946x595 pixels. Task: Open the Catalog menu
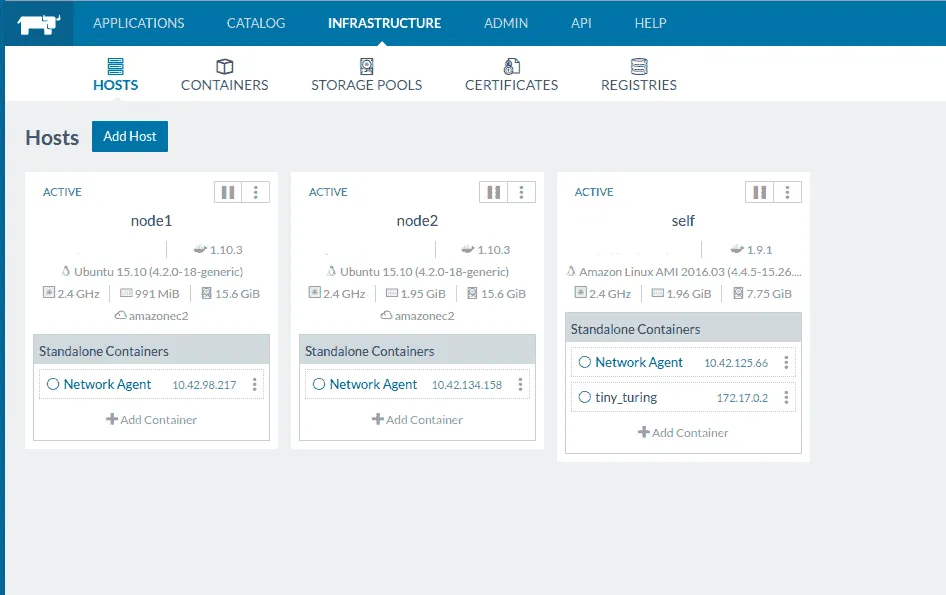pyautogui.click(x=255, y=23)
